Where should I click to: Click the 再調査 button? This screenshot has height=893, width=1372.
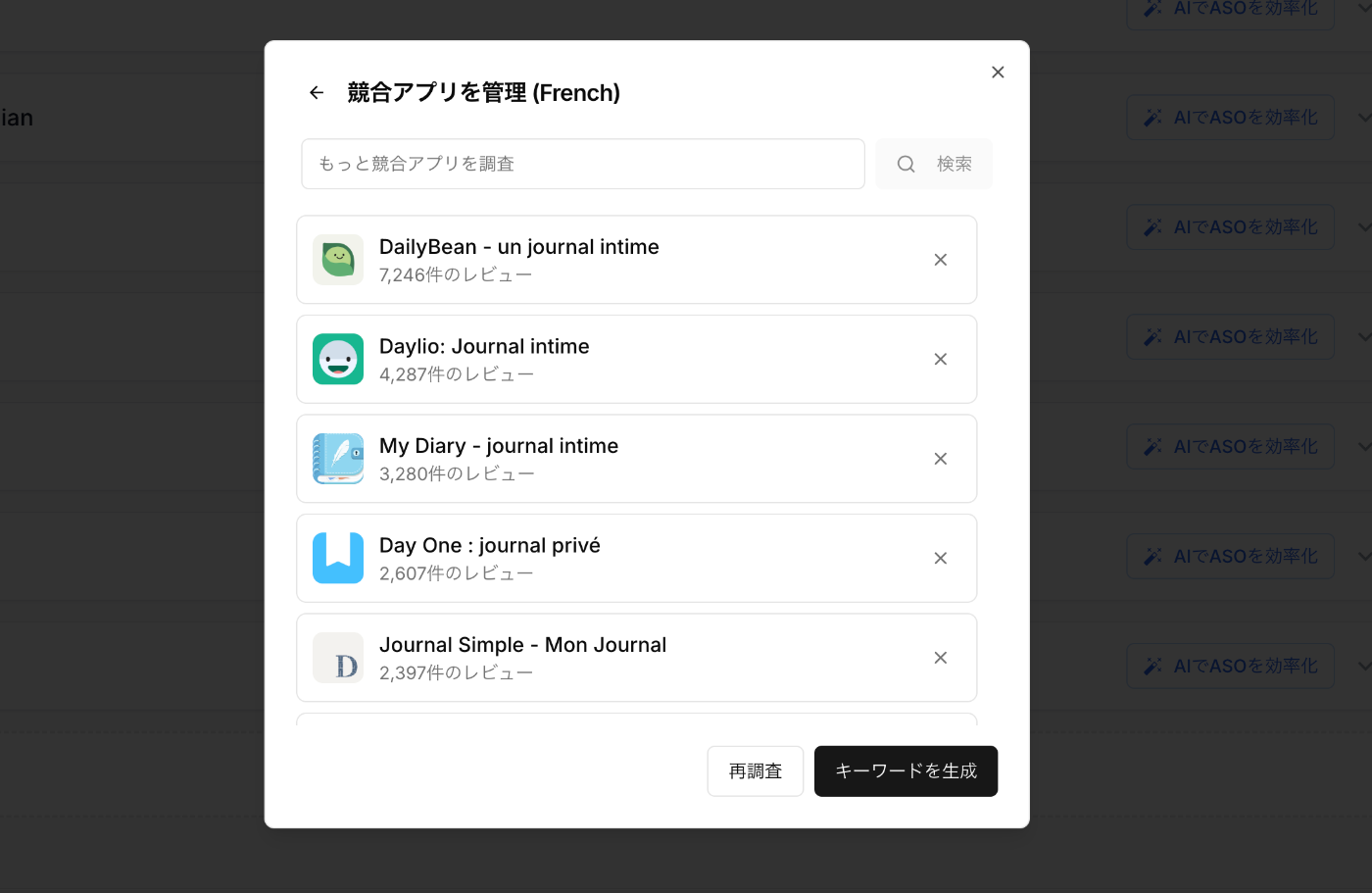[755, 770]
